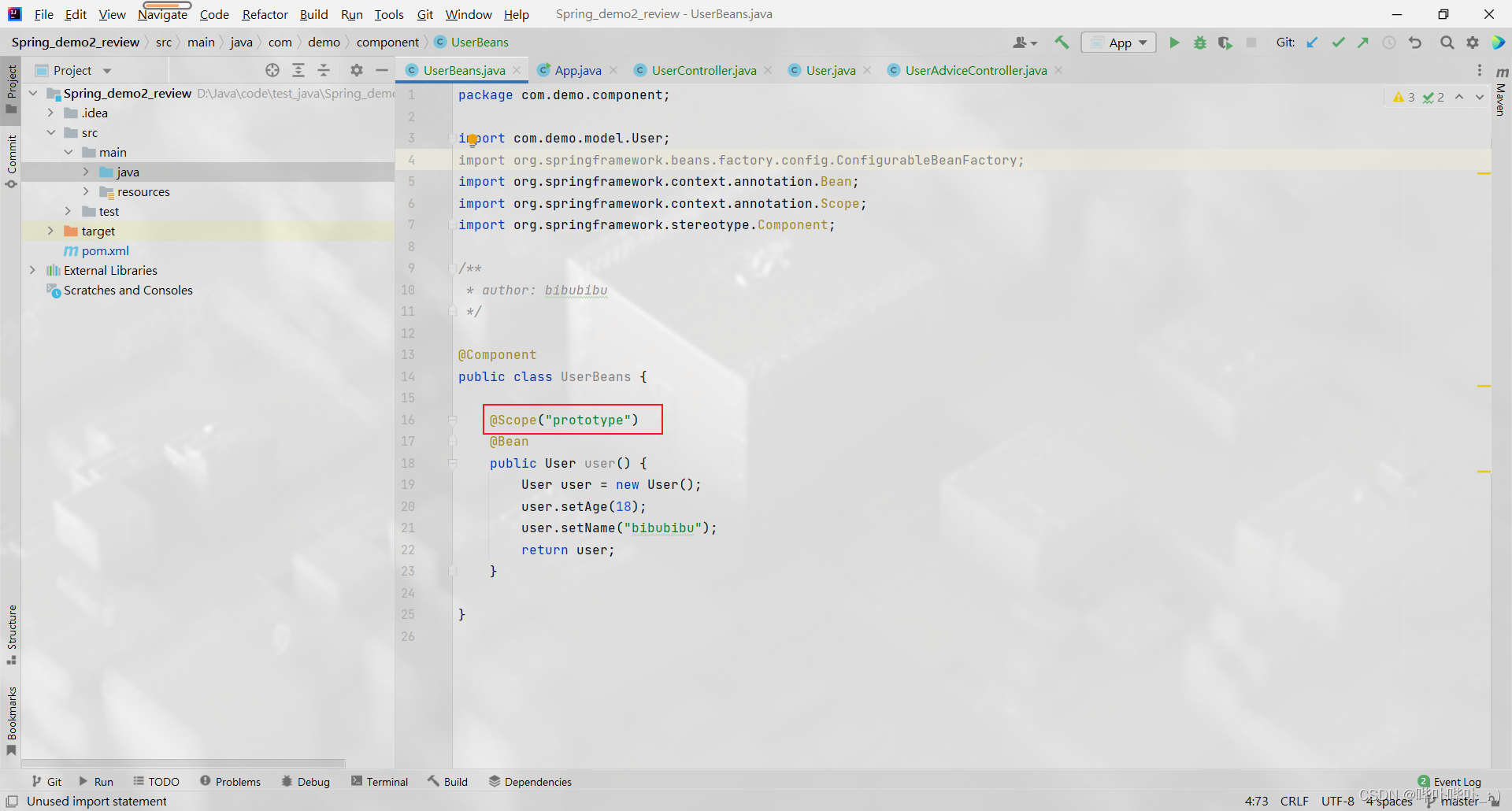This screenshot has width=1512, height=811.
Task: Expand External Libraries node
Action: point(32,270)
